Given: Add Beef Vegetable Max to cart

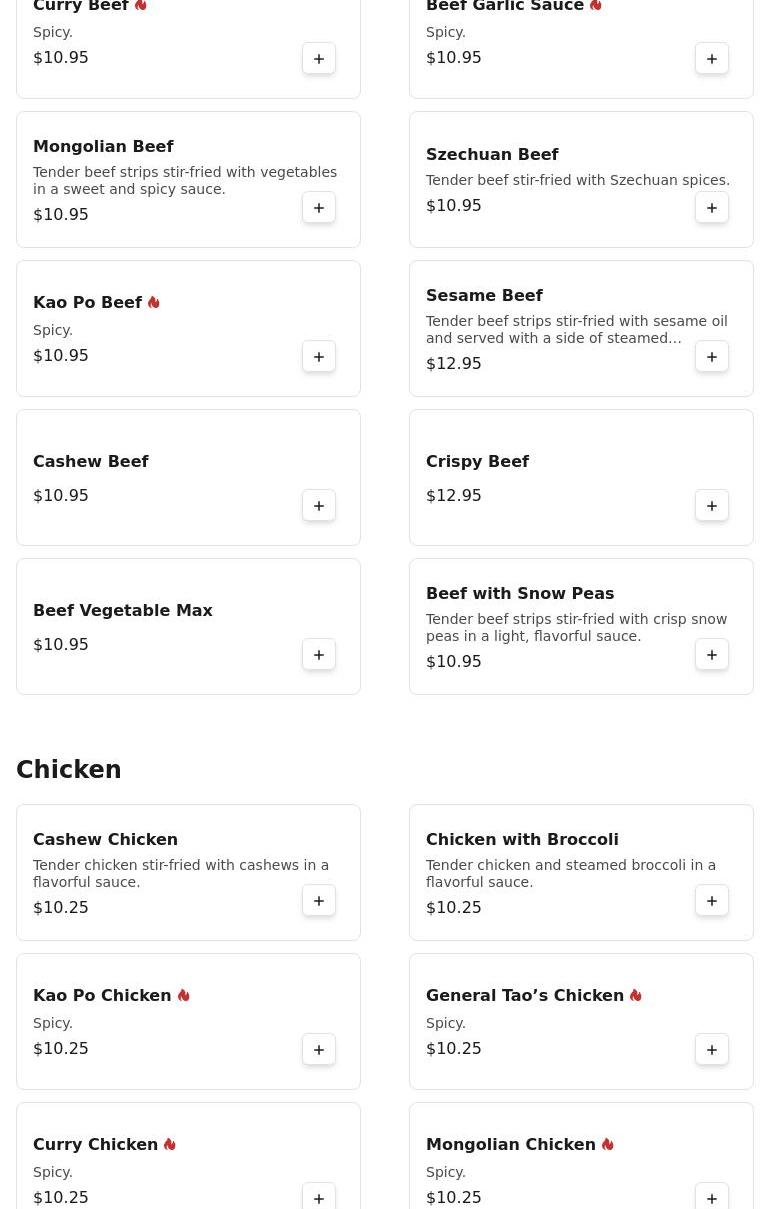Looking at the screenshot, I should pos(319,655).
